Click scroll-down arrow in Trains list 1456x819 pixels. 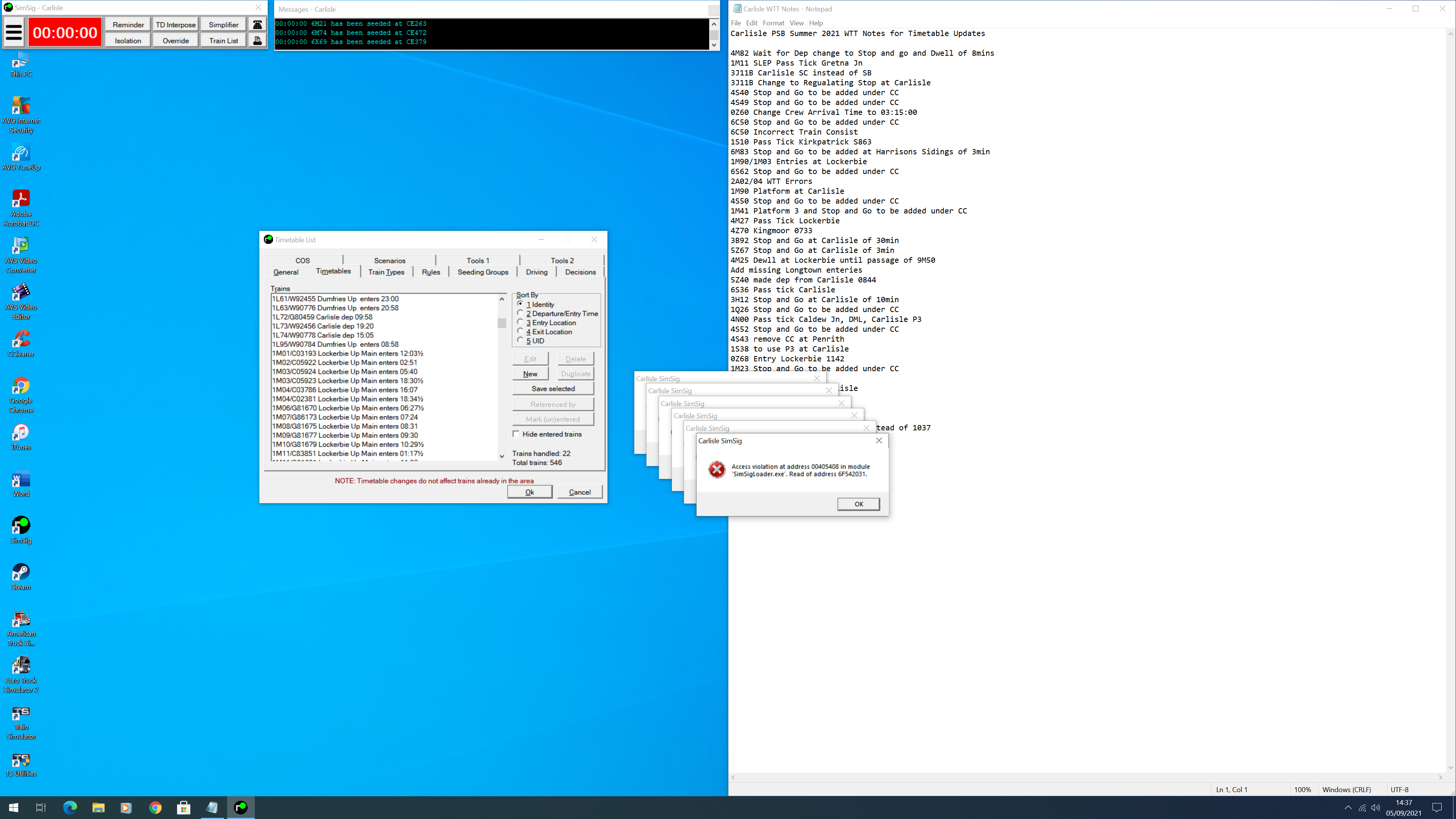(x=501, y=455)
